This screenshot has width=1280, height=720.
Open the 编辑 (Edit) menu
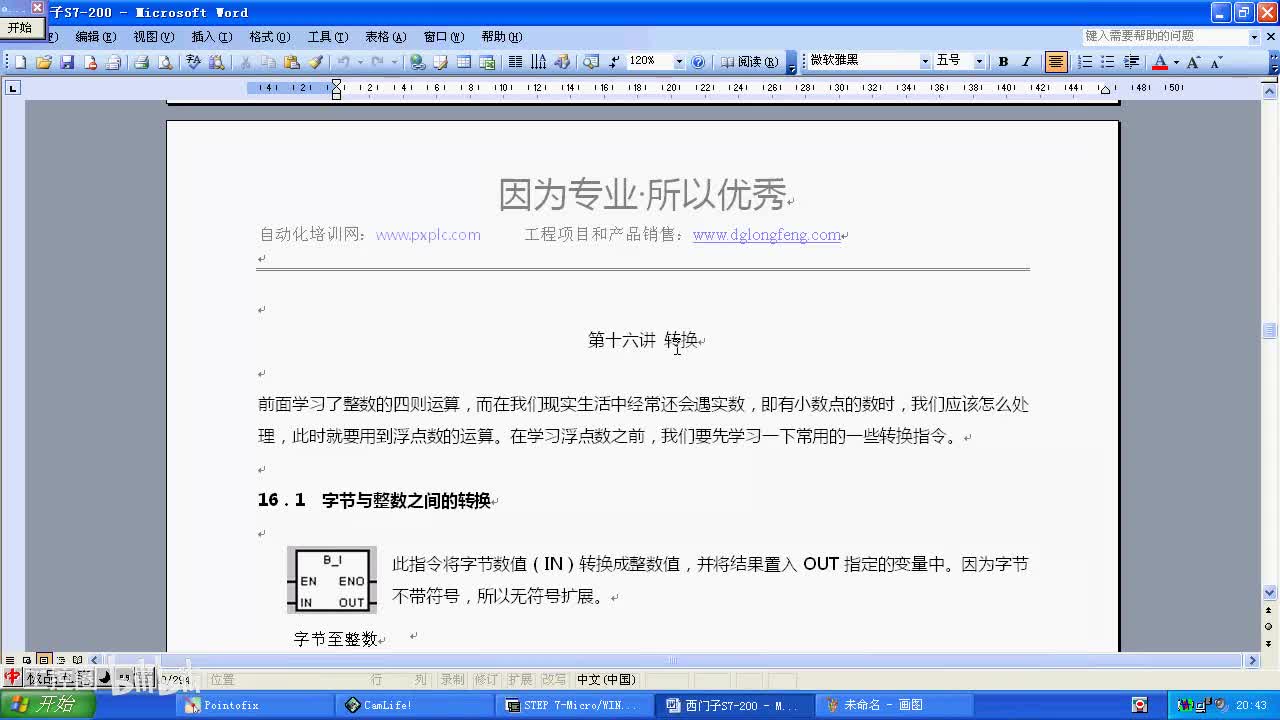(95, 37)
